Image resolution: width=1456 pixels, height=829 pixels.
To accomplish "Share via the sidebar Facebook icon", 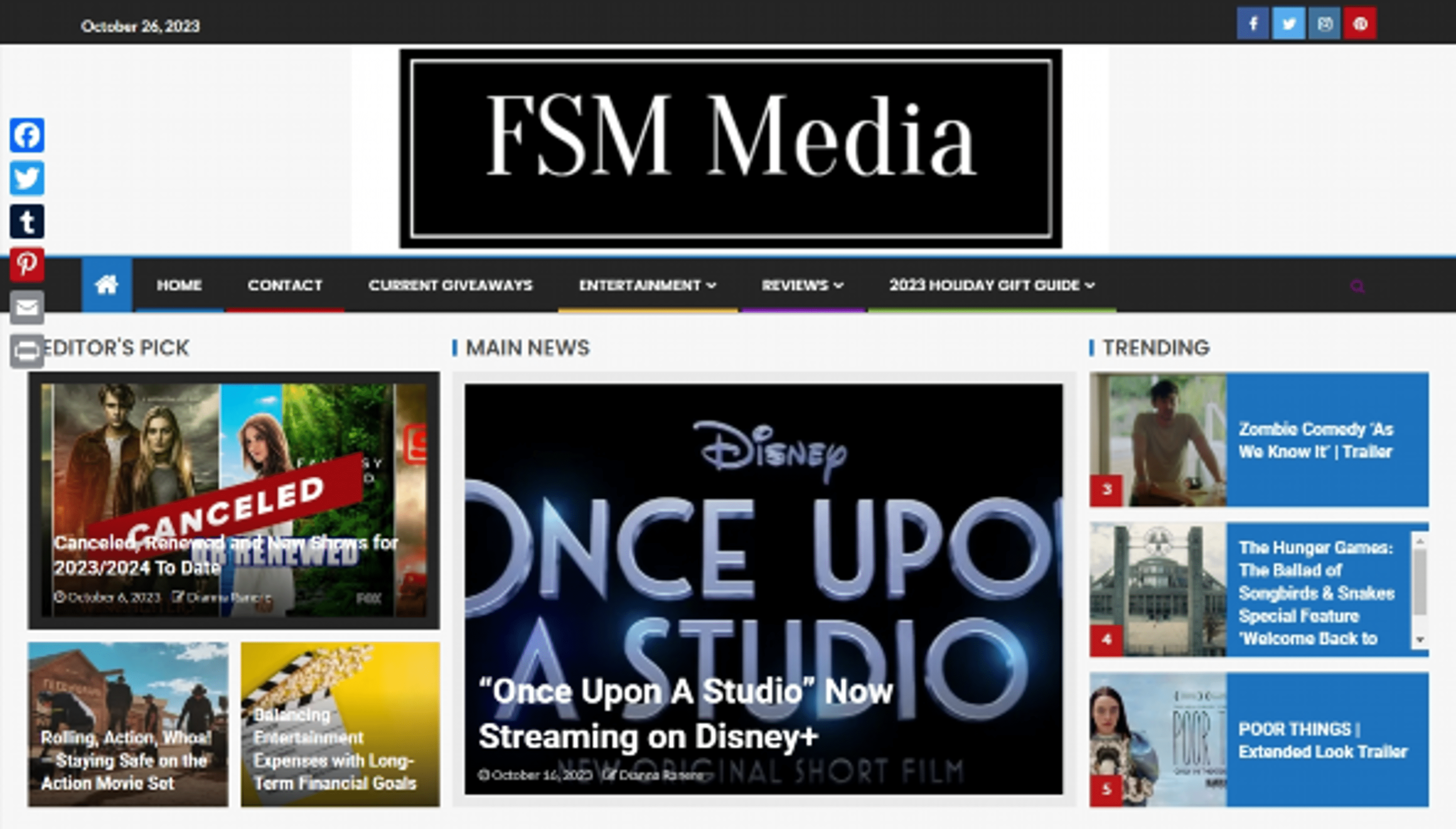I will 27,135.
